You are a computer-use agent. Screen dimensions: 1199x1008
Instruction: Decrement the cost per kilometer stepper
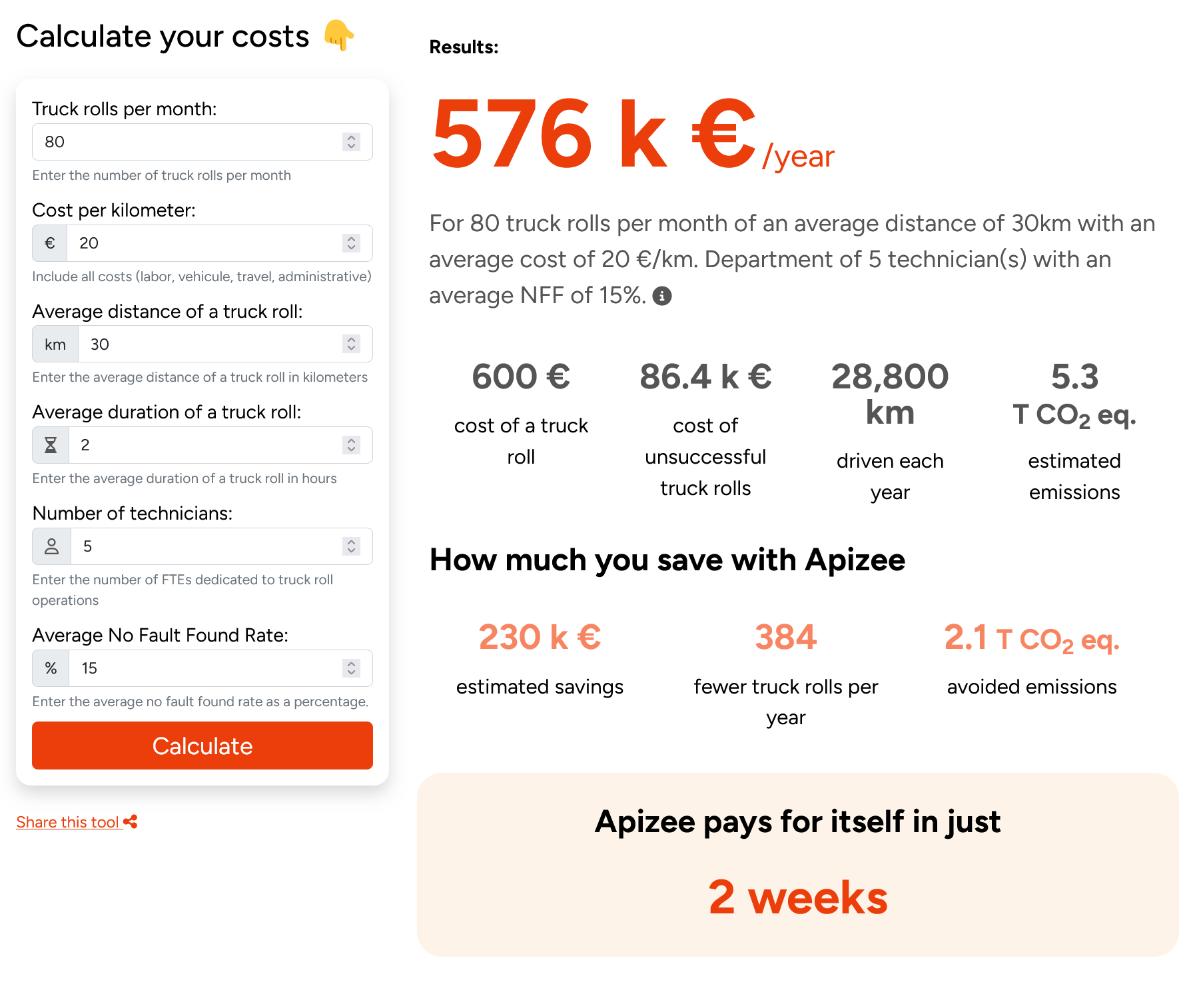[x=350, y=248]
